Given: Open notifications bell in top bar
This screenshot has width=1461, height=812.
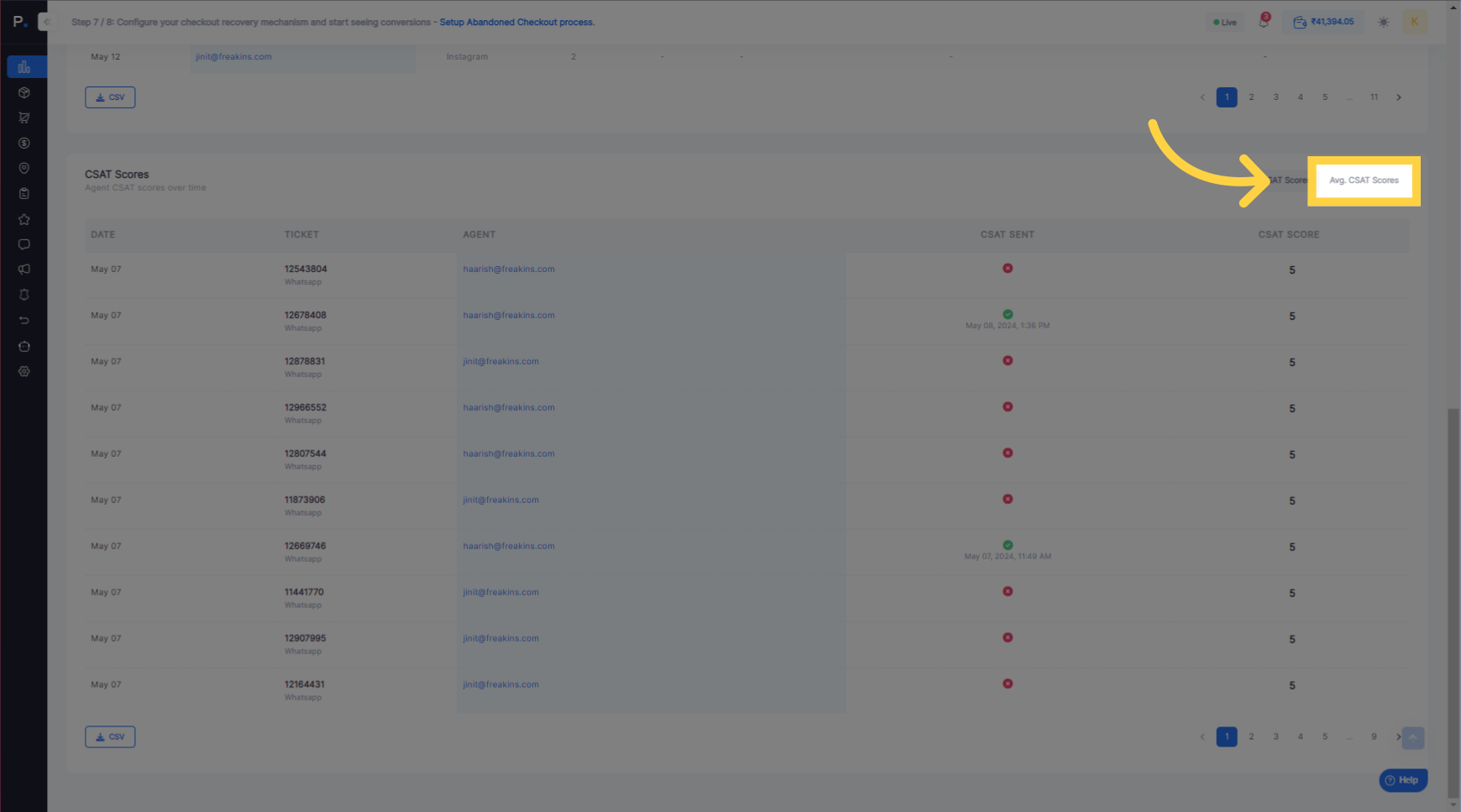Looking at the screenshot, I should 1264,22.
